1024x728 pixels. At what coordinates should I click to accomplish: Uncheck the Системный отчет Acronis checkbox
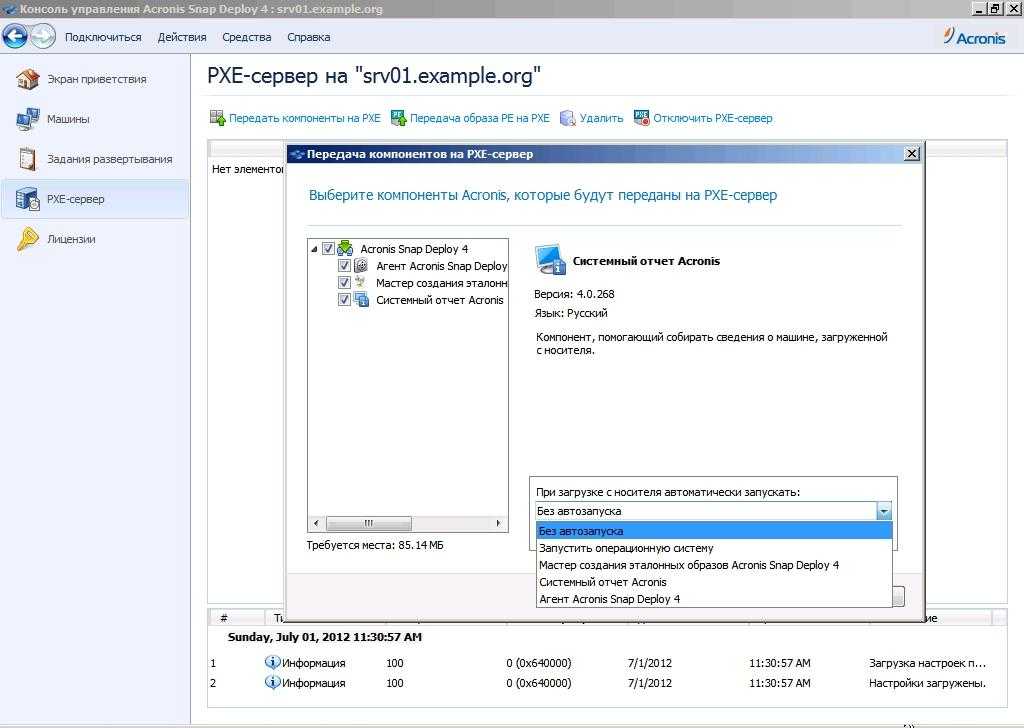pyautogui.click(x=344, y=300)
